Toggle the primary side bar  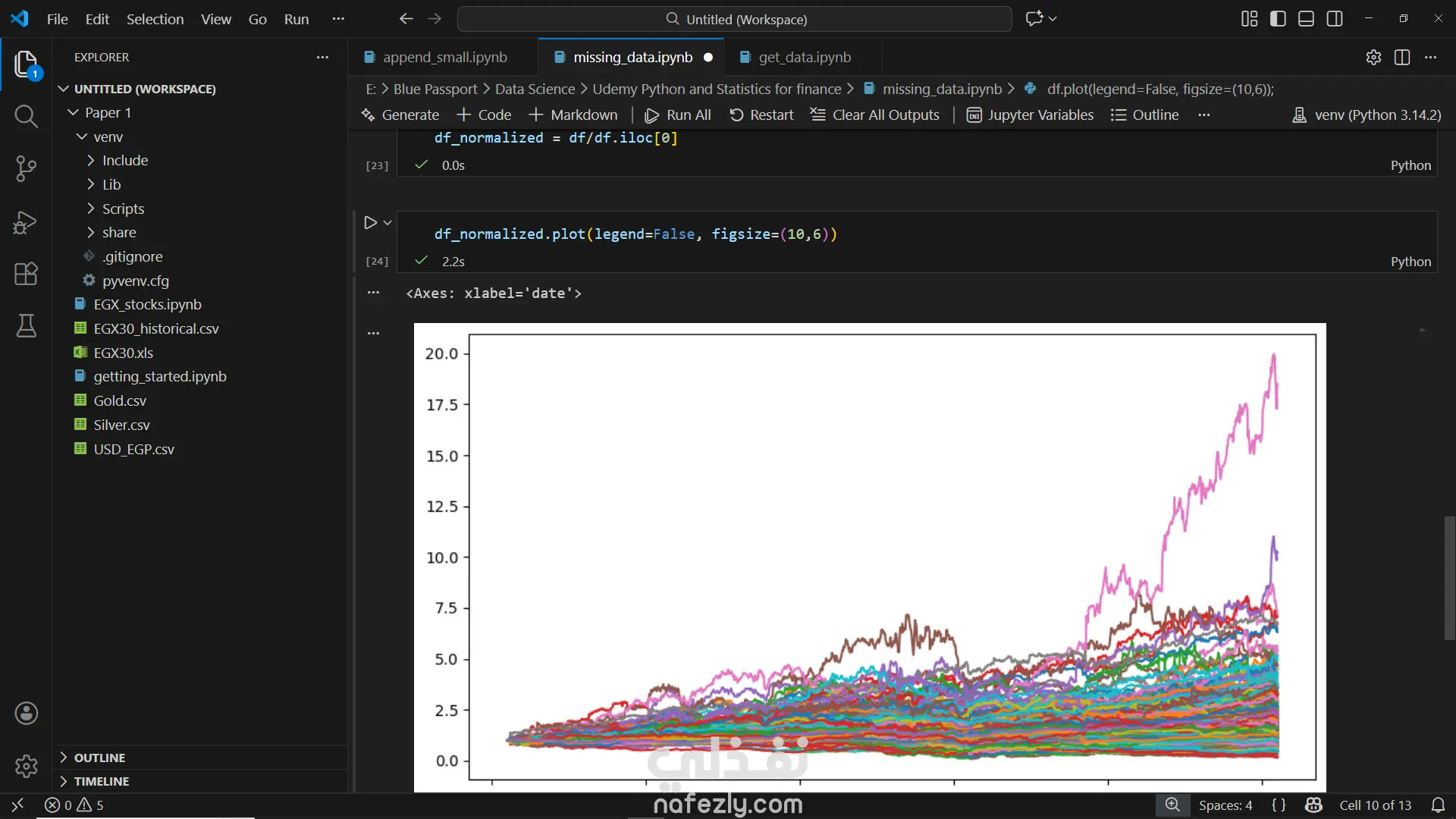pos(1278,19)
